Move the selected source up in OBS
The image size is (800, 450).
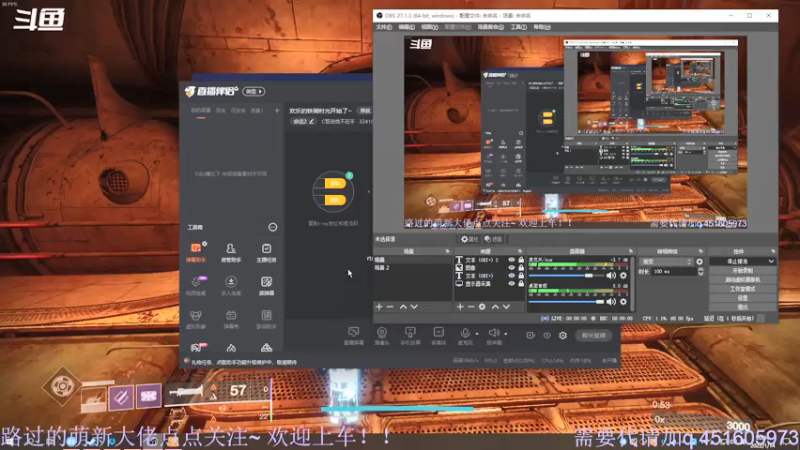[495, 307]
